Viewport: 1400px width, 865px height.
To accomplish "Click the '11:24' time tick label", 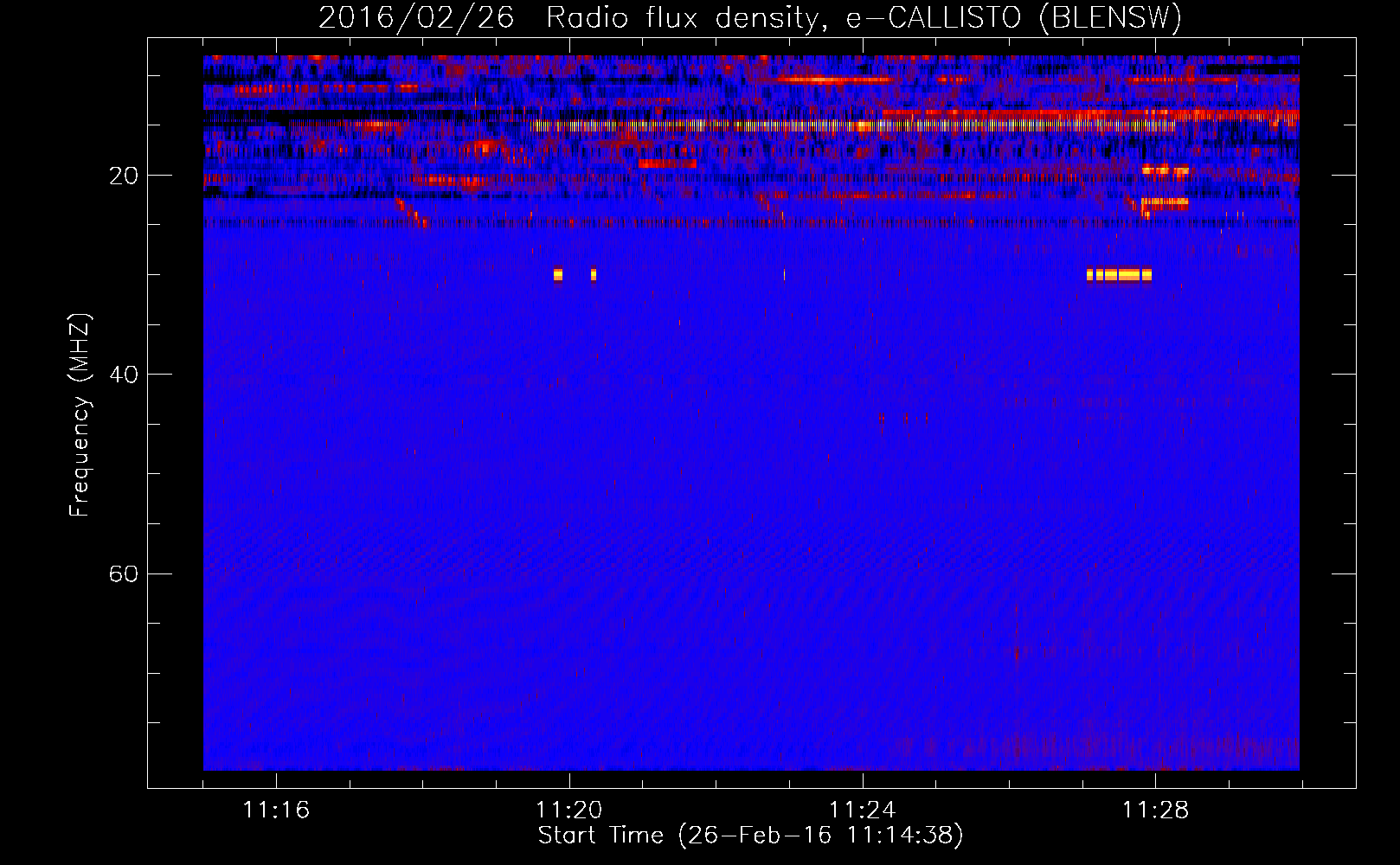I will click(862, 811).
